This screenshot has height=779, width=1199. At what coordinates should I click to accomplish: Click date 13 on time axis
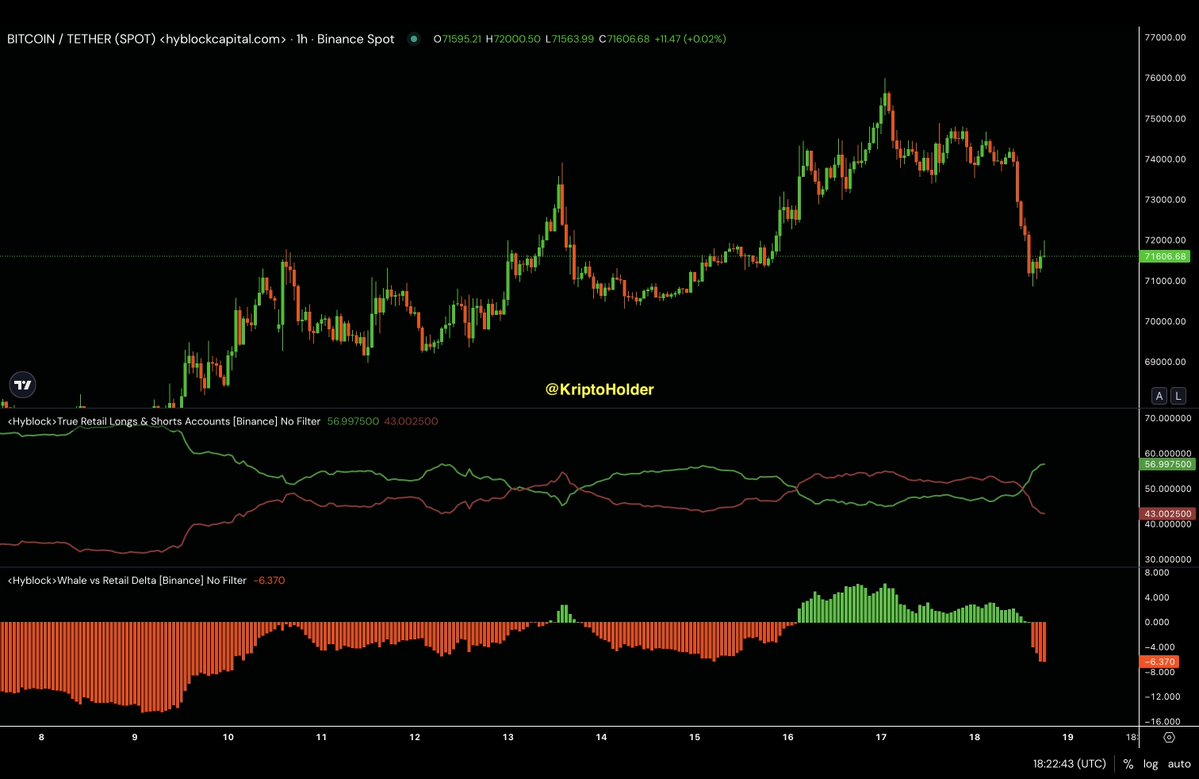pyautogui.click(x=508, y=738)
